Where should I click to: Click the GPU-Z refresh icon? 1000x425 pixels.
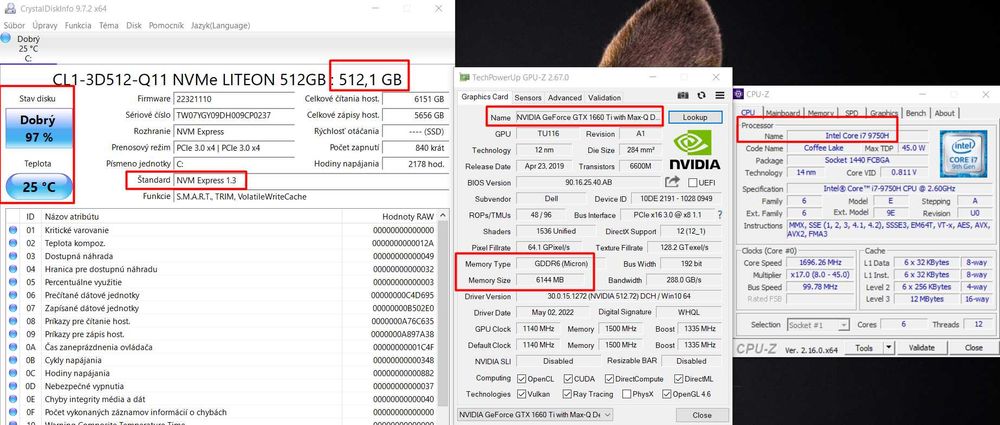click(x=702, y=95)
